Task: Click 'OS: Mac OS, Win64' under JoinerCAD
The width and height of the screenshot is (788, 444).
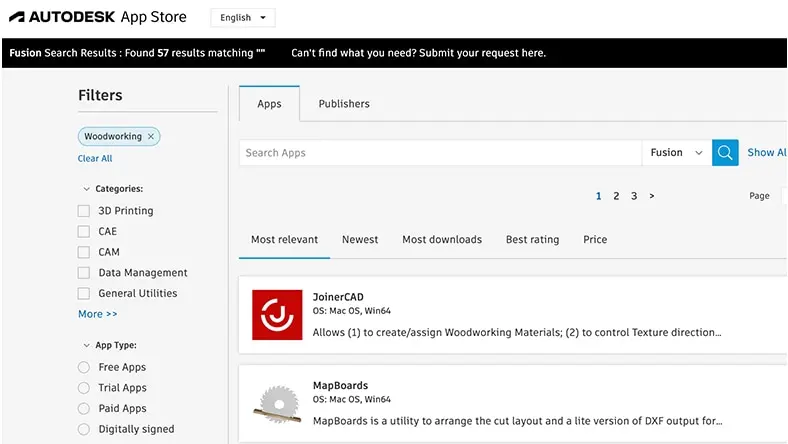Action: [x=351, y=311]
